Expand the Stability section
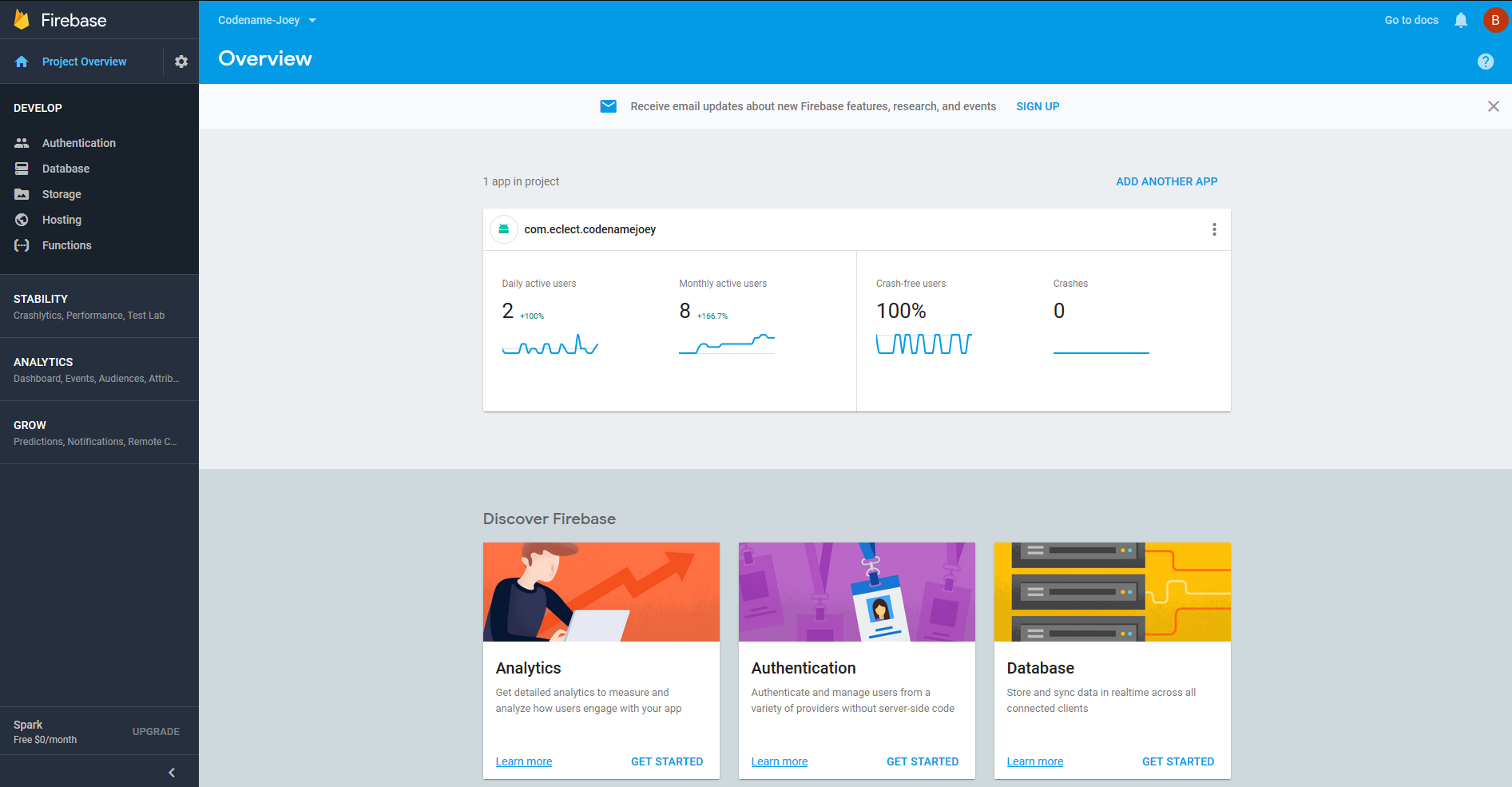 (99, 306)
